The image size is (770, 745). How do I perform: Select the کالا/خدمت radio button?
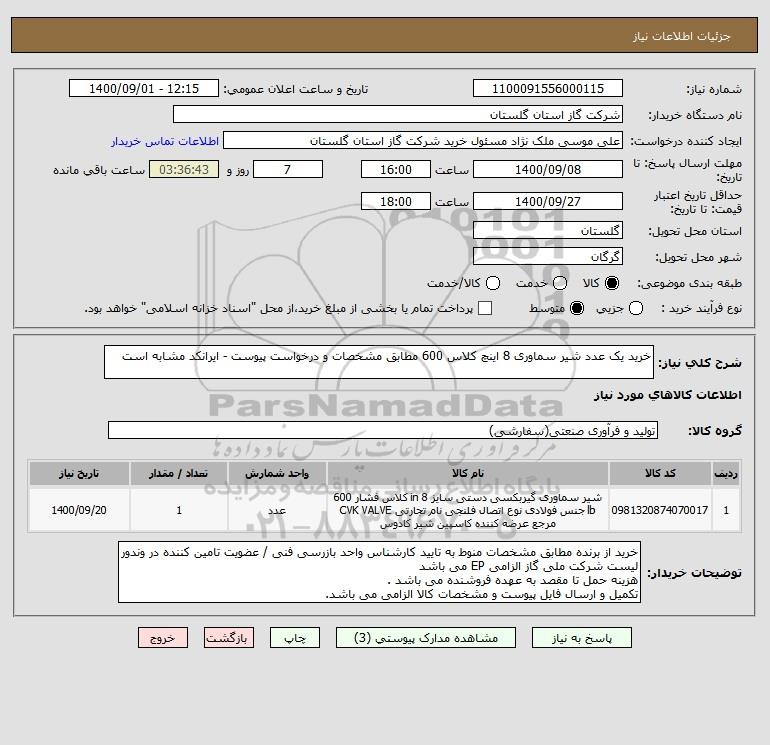pos(493,283)
